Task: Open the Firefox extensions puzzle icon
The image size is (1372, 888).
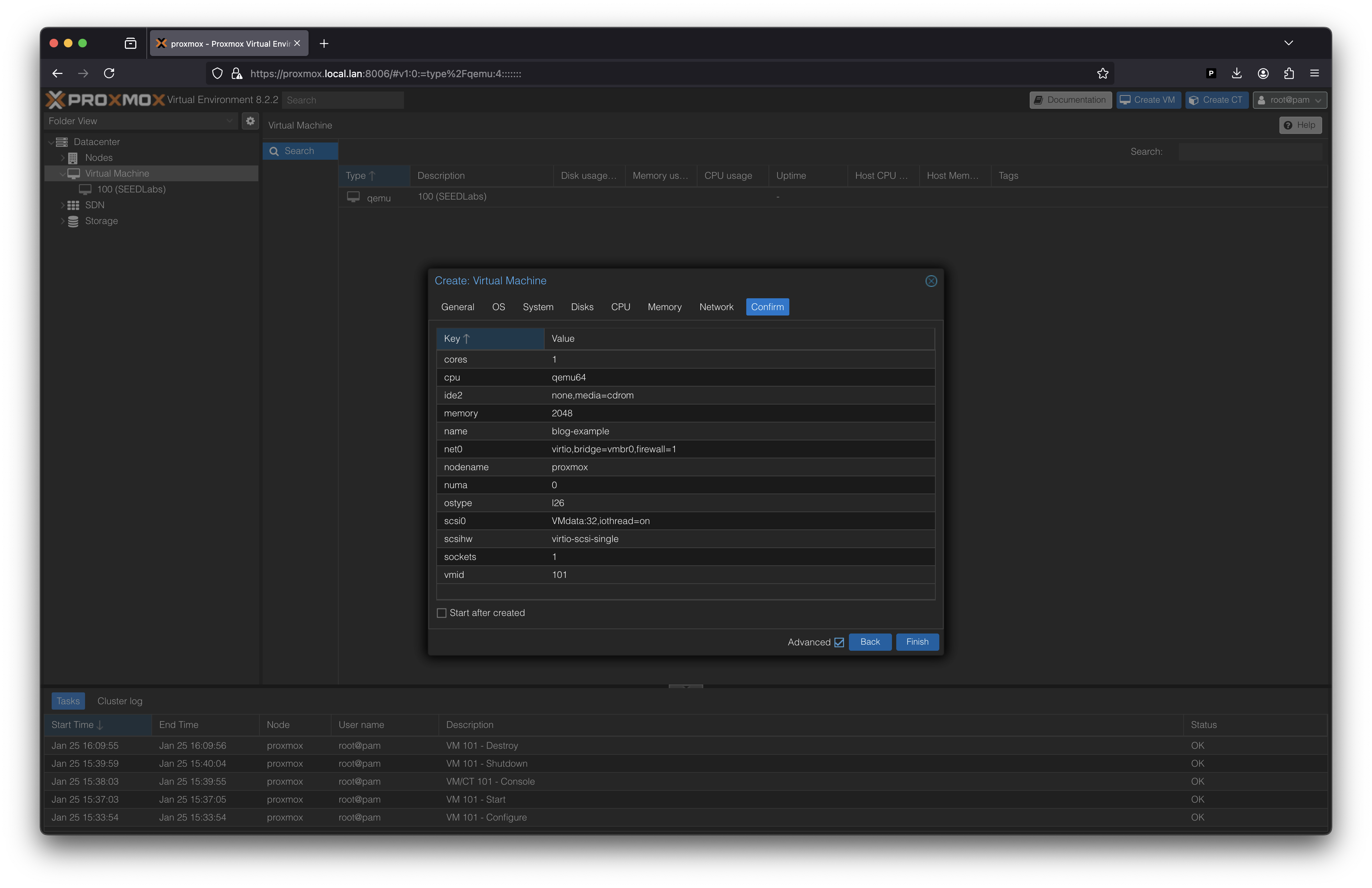Action: (x=1289, y=73)
